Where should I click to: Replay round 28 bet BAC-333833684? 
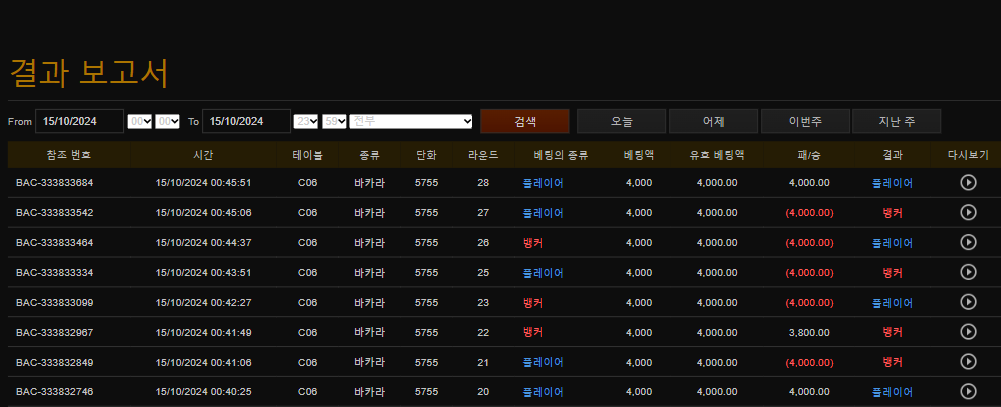[967, 182]
